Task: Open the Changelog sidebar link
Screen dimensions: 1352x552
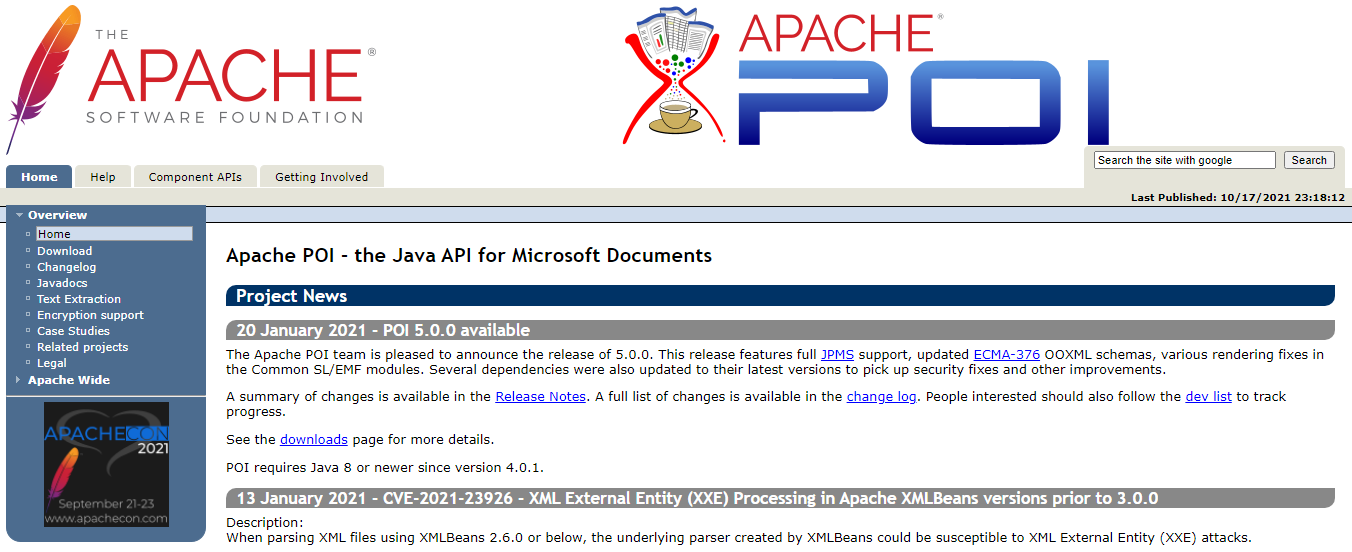Action: (67, 267)
